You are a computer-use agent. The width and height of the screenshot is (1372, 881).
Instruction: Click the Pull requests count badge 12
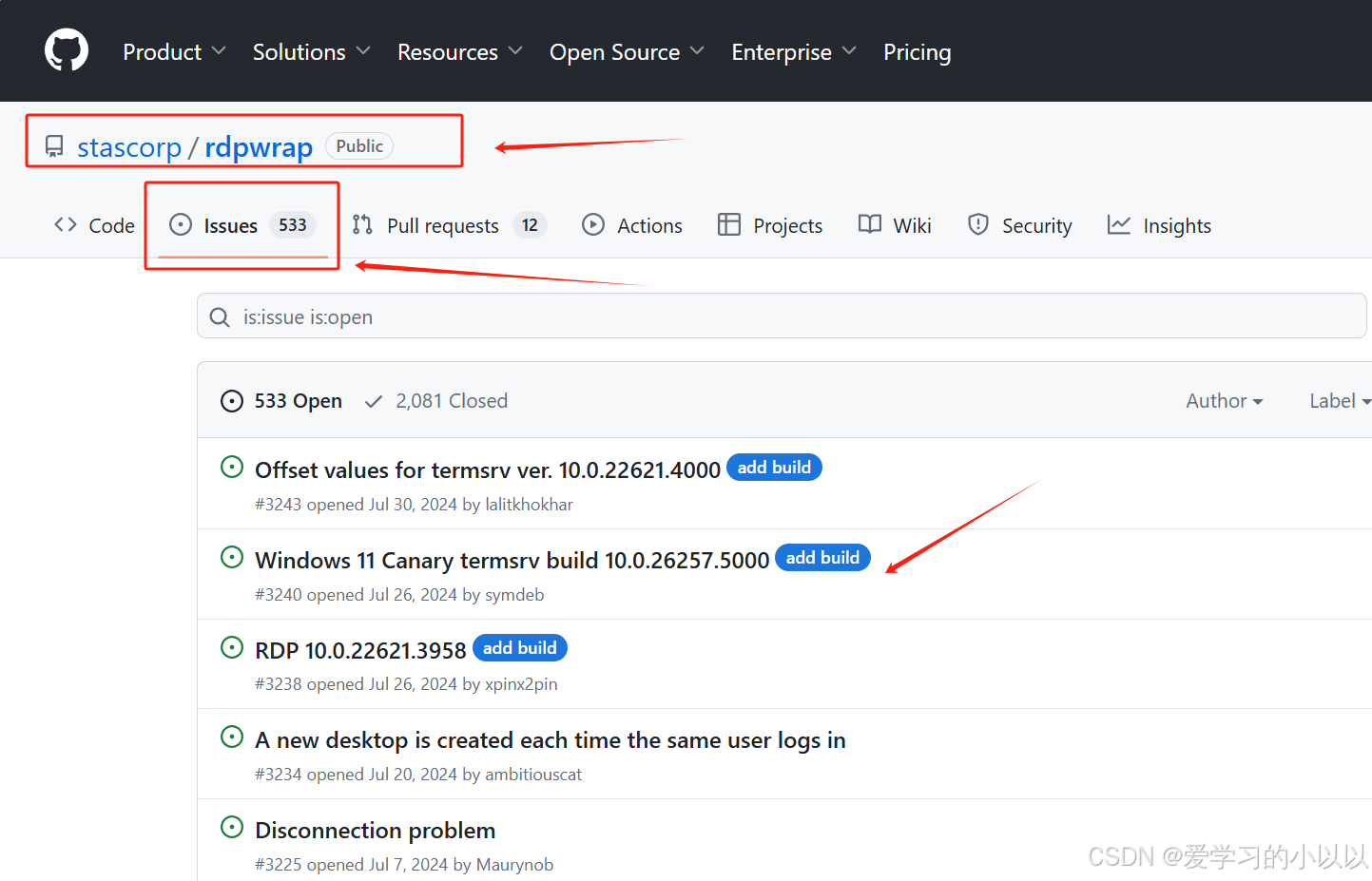point(530,225)
